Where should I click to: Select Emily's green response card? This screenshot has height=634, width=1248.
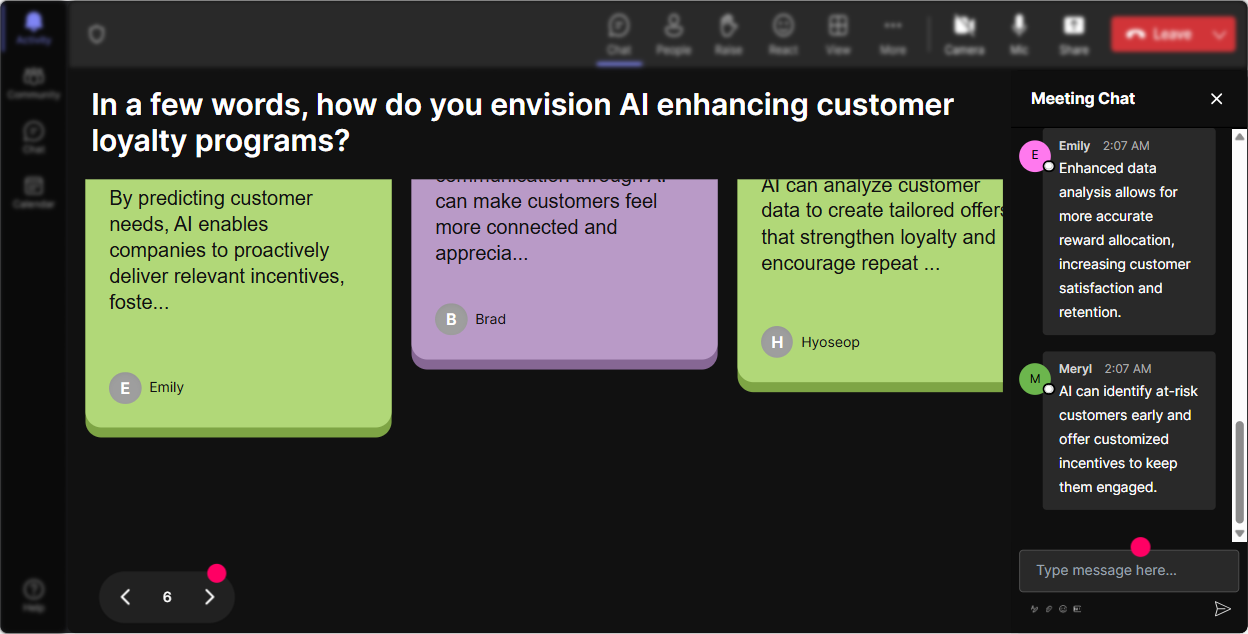coord(238,307)
